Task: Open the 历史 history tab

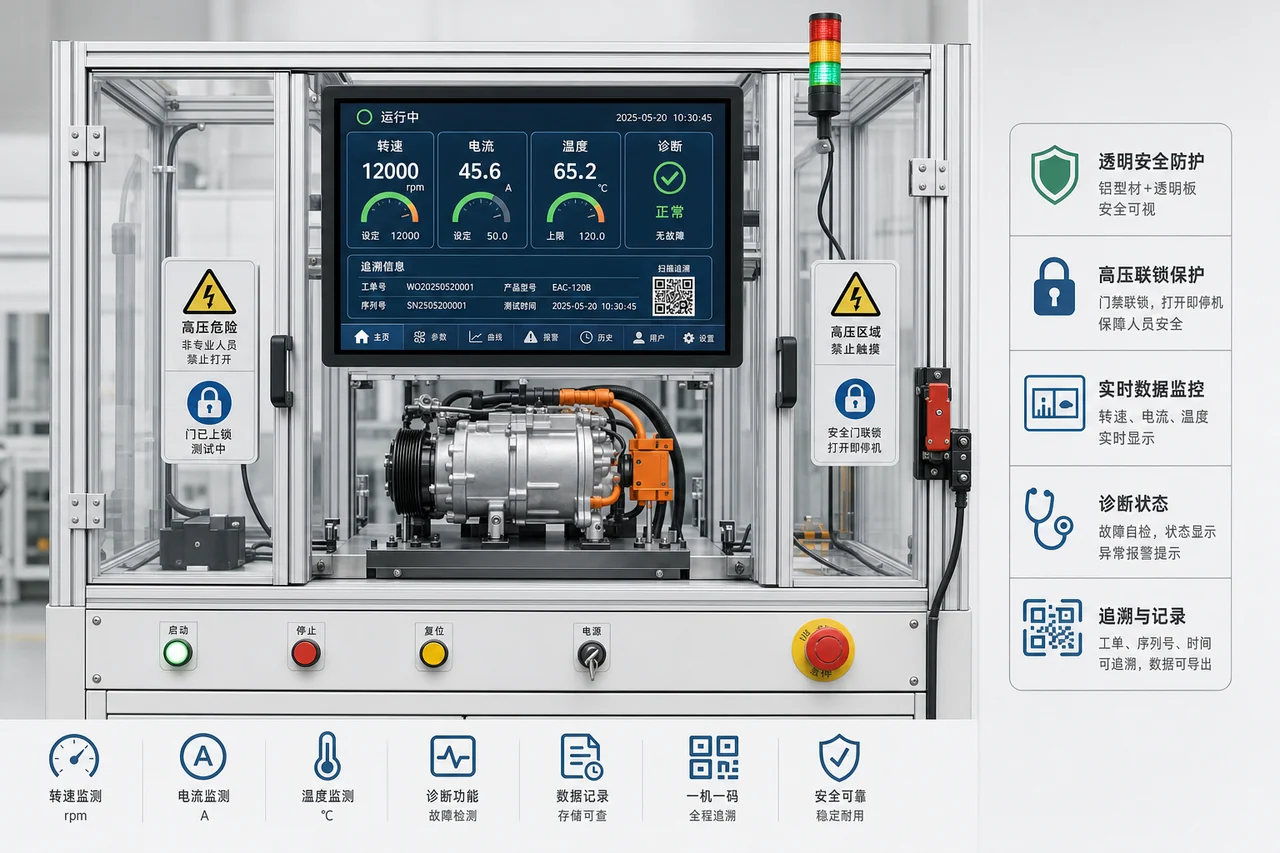Action: coord(596,338)
